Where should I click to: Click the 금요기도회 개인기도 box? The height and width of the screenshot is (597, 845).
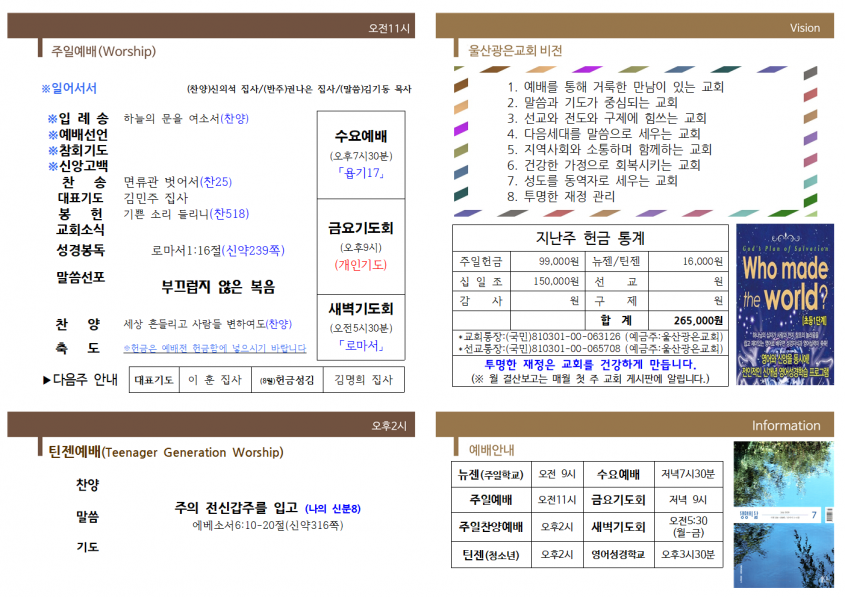(x=361, y=246)
